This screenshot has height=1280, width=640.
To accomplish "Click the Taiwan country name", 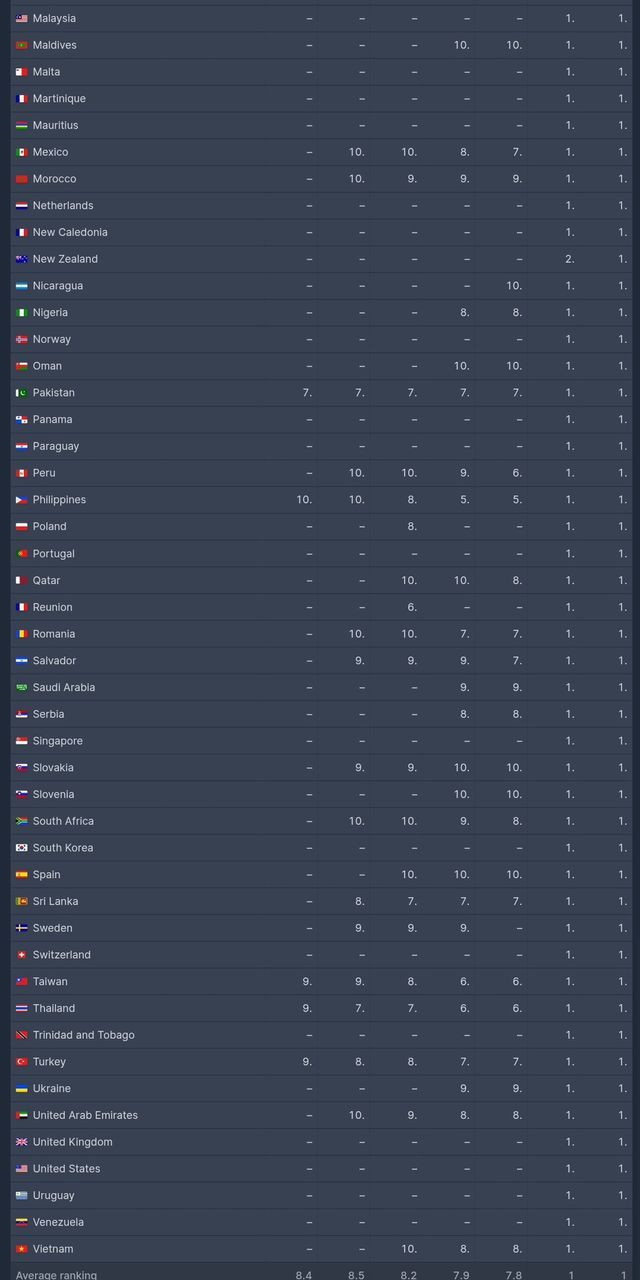I will (50, 982).
